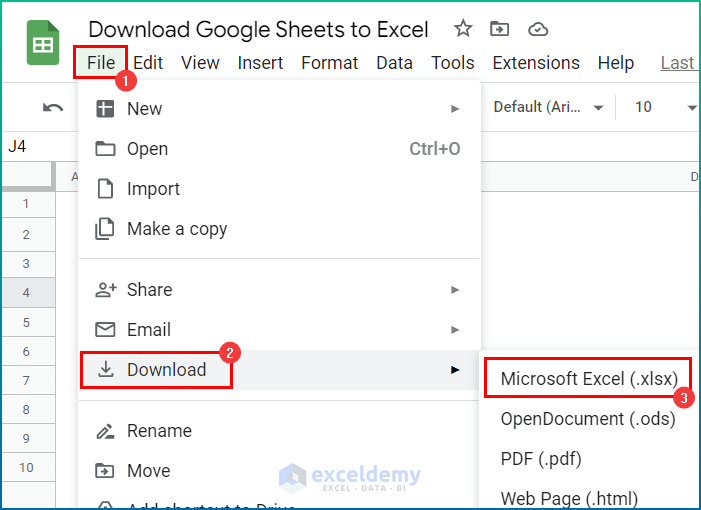
Task: Open the File menu
Action: point(101,63)
